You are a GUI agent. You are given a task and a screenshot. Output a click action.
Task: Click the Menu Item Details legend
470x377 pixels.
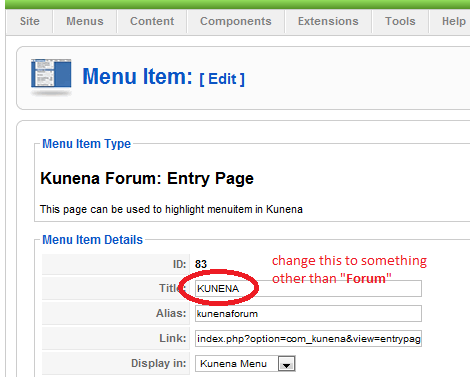click(x=93, y=240)
